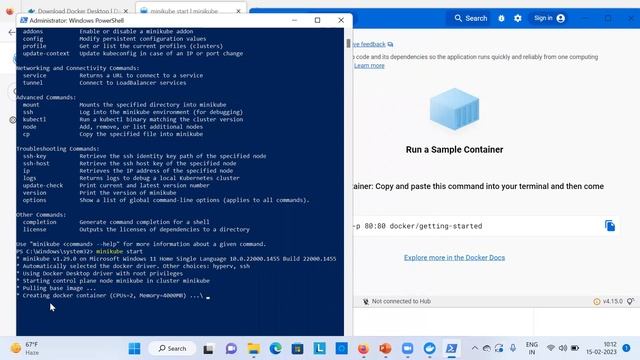Open the clock and date 15-02-2023
This screenshot has width=640, height=360.
coord(602,348)
